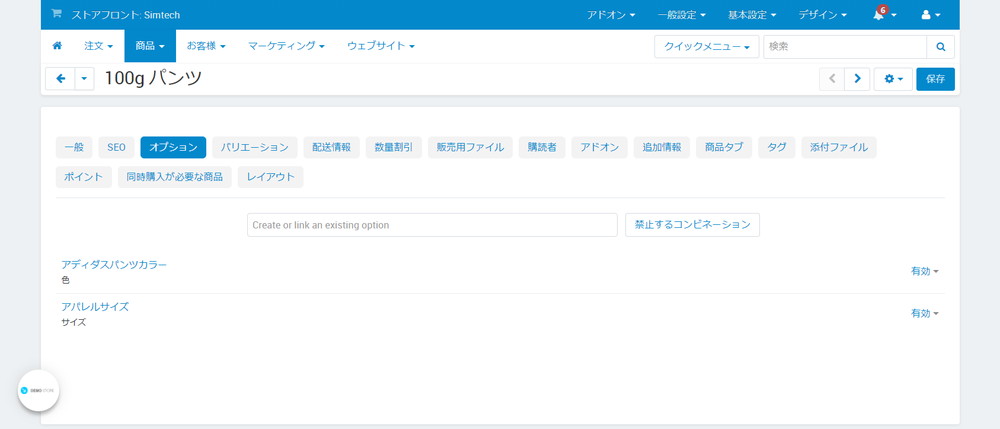Click the 色 option type text
Image resolution: width=1000 pixels, height=429 pixels.
click(66, 280)
